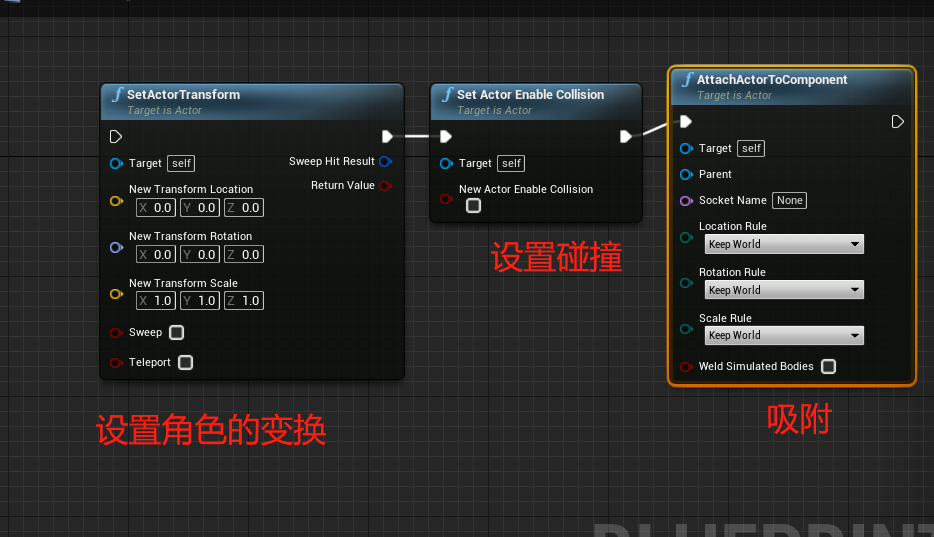Click Sweep boolean input pin
The image size is (934, 537).
pyautogui.click(x=116, y=333)
